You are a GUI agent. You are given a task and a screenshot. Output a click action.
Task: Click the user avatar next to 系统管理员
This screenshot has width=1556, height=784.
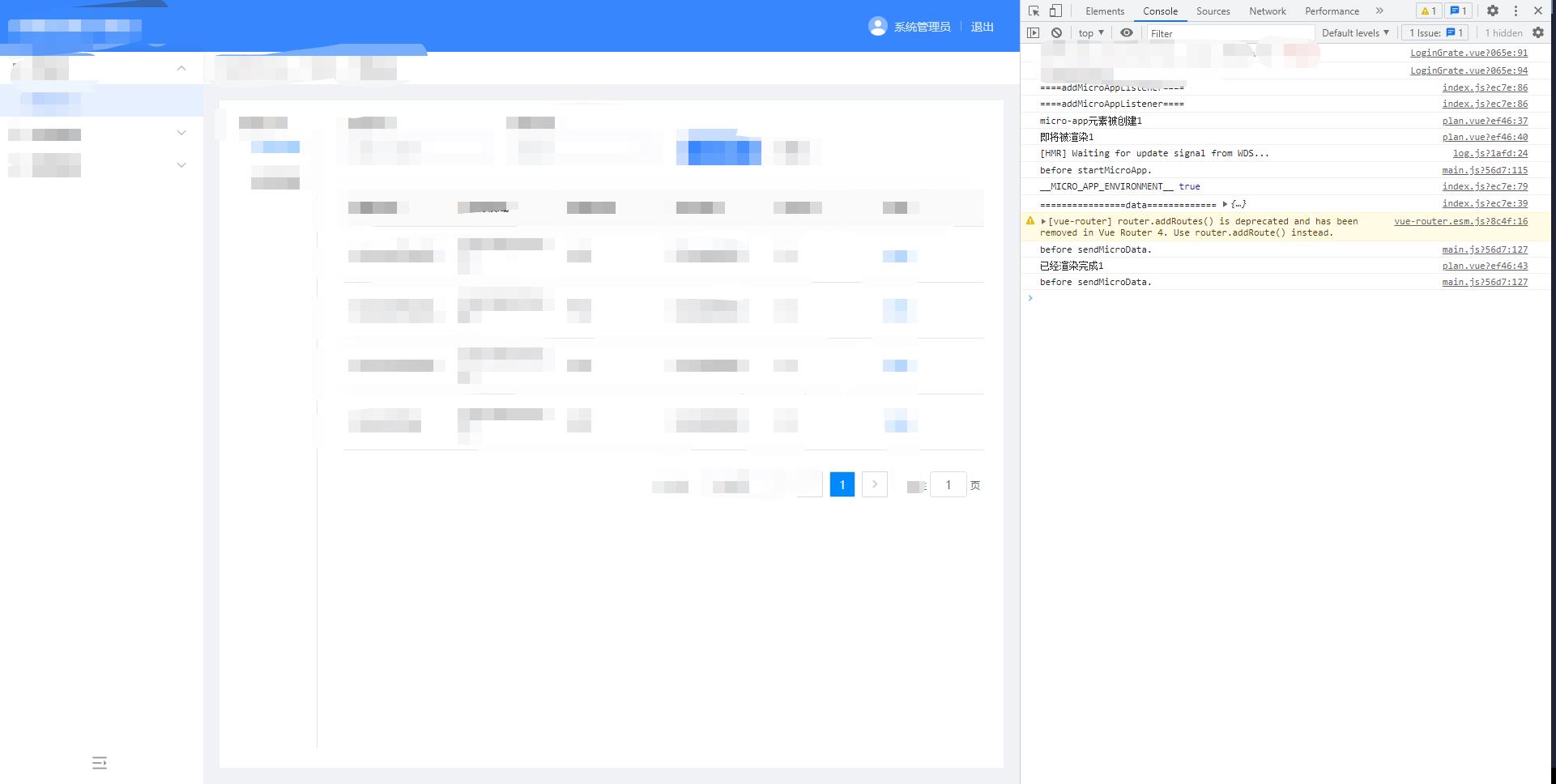[x=878, y=26]
